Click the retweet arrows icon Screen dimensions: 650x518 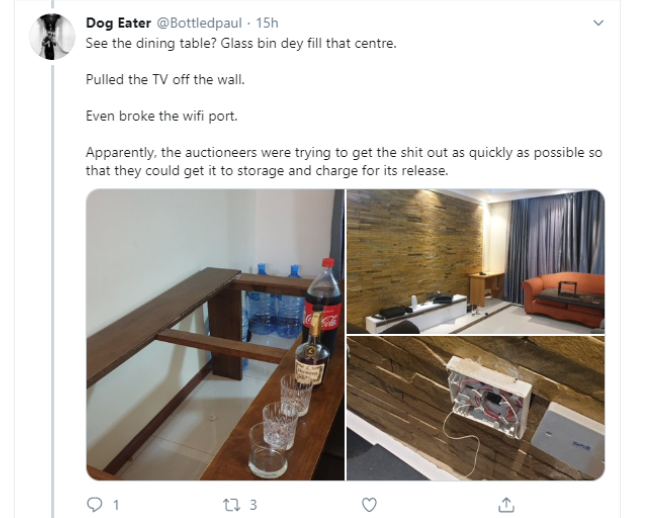230,505
